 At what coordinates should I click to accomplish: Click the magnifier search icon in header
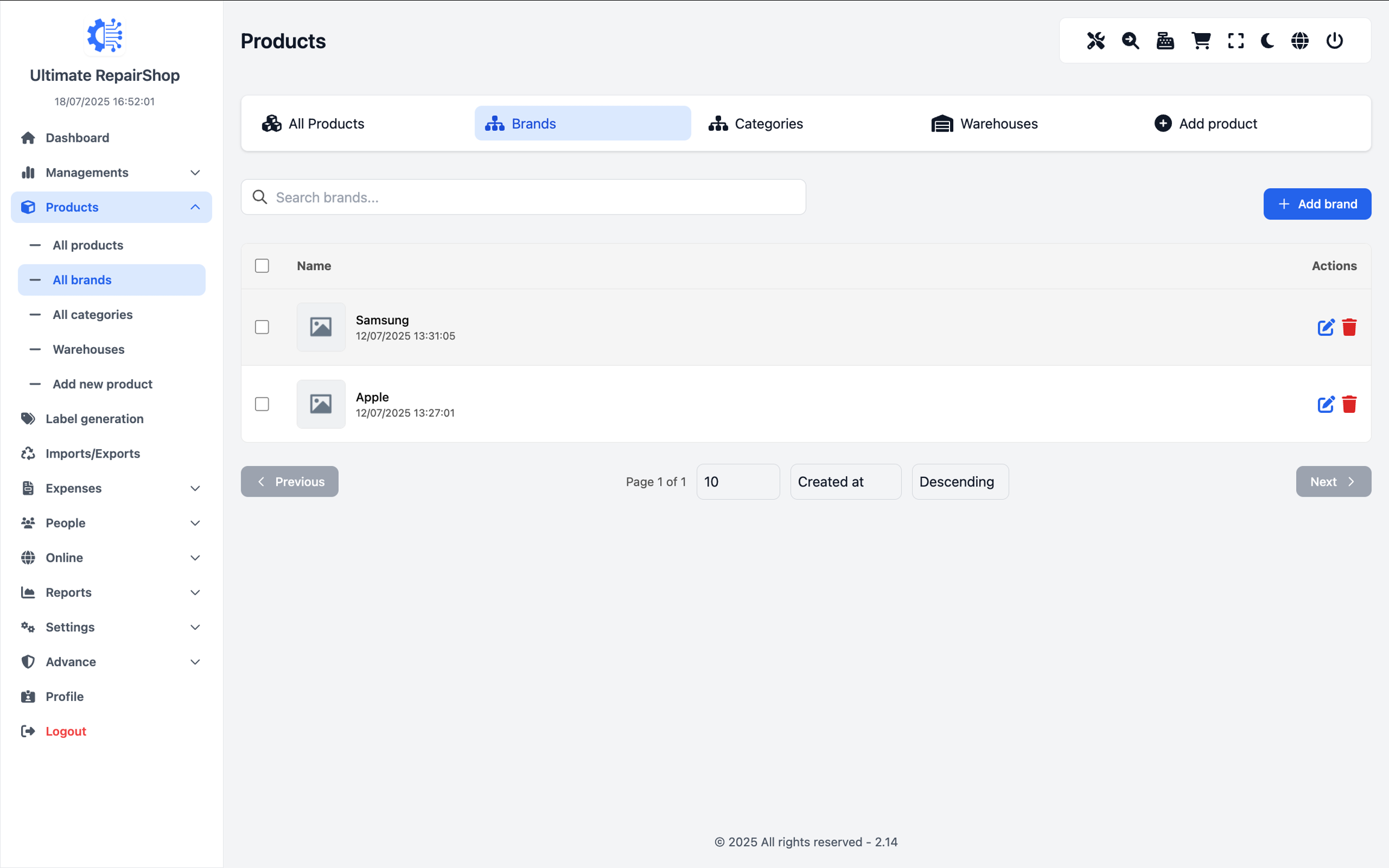tap(1130, 41)
